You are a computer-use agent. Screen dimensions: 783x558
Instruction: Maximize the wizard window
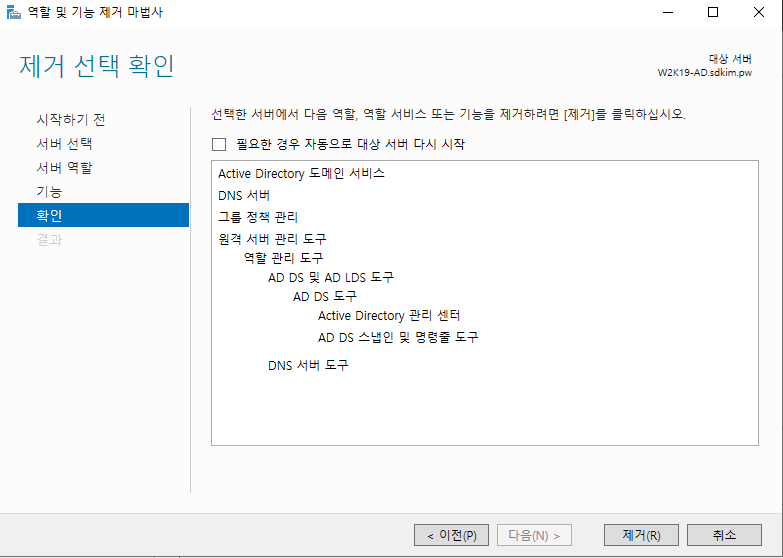click(x=713, y=12)
